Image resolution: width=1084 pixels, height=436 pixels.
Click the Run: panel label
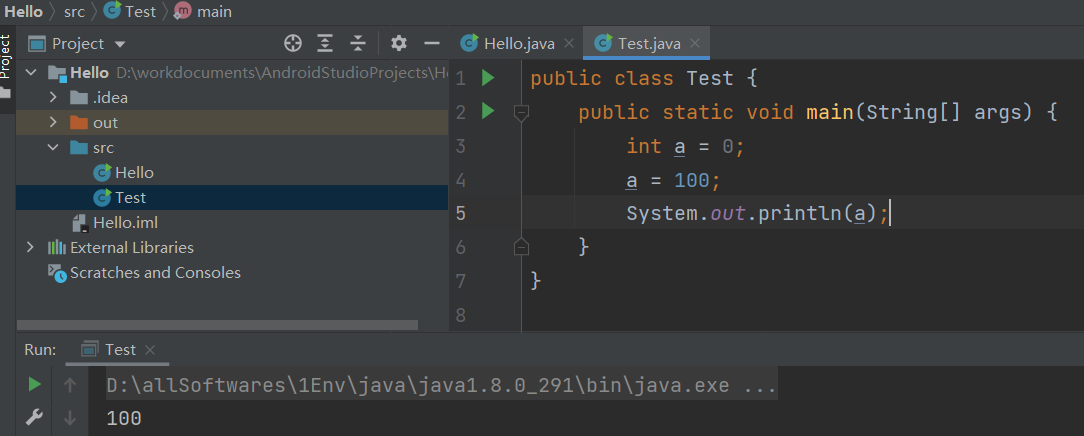point(40,350)
